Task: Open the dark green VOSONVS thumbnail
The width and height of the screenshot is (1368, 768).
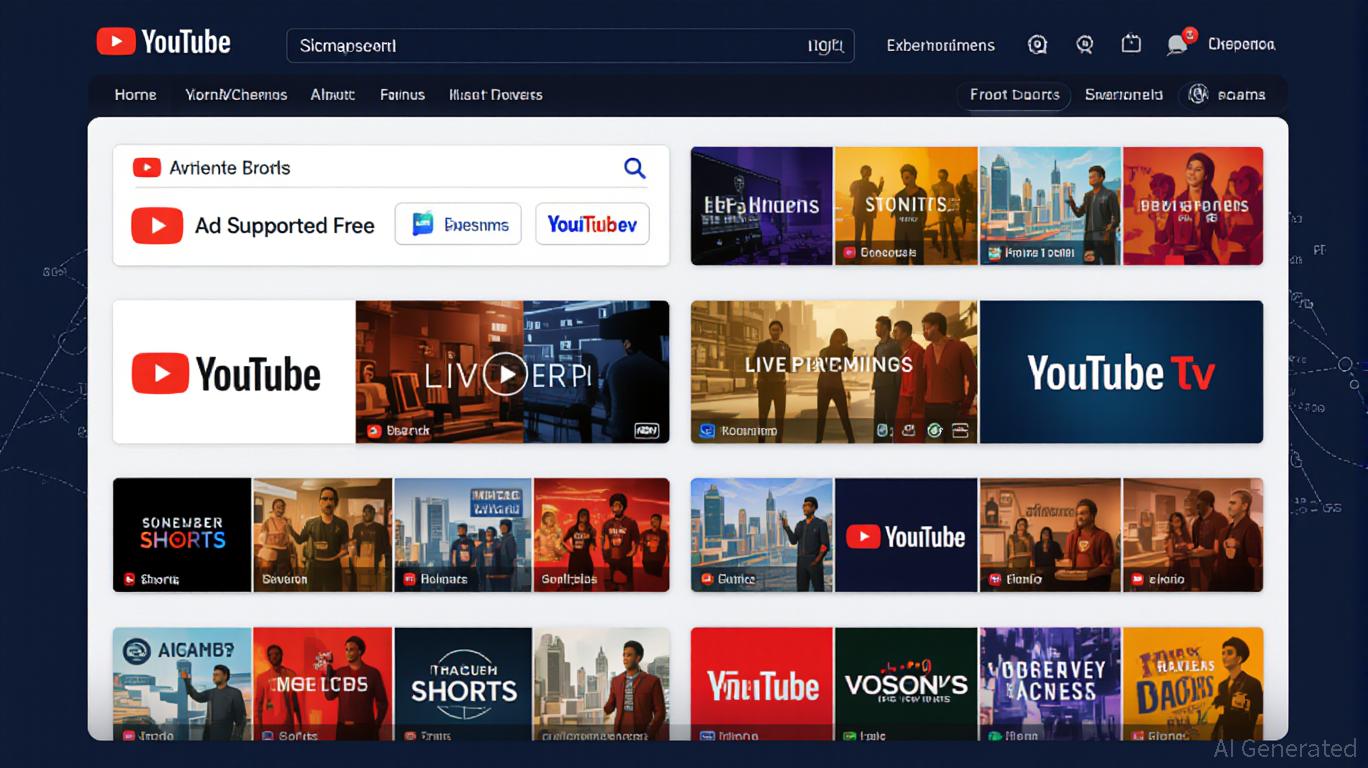Action: (907, 684)
